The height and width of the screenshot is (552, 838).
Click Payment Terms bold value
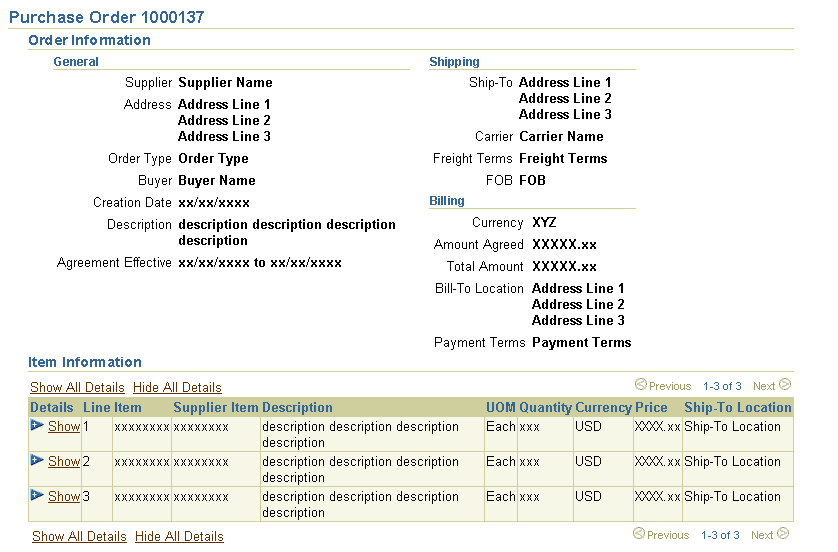581,343
